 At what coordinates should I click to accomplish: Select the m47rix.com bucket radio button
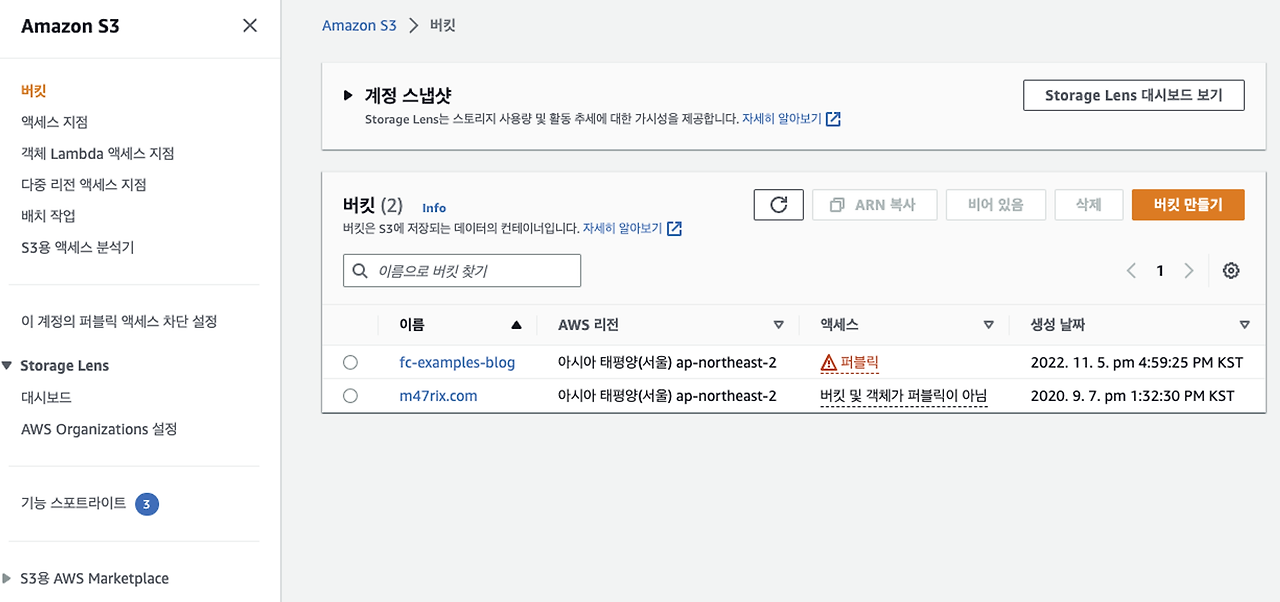350,396
